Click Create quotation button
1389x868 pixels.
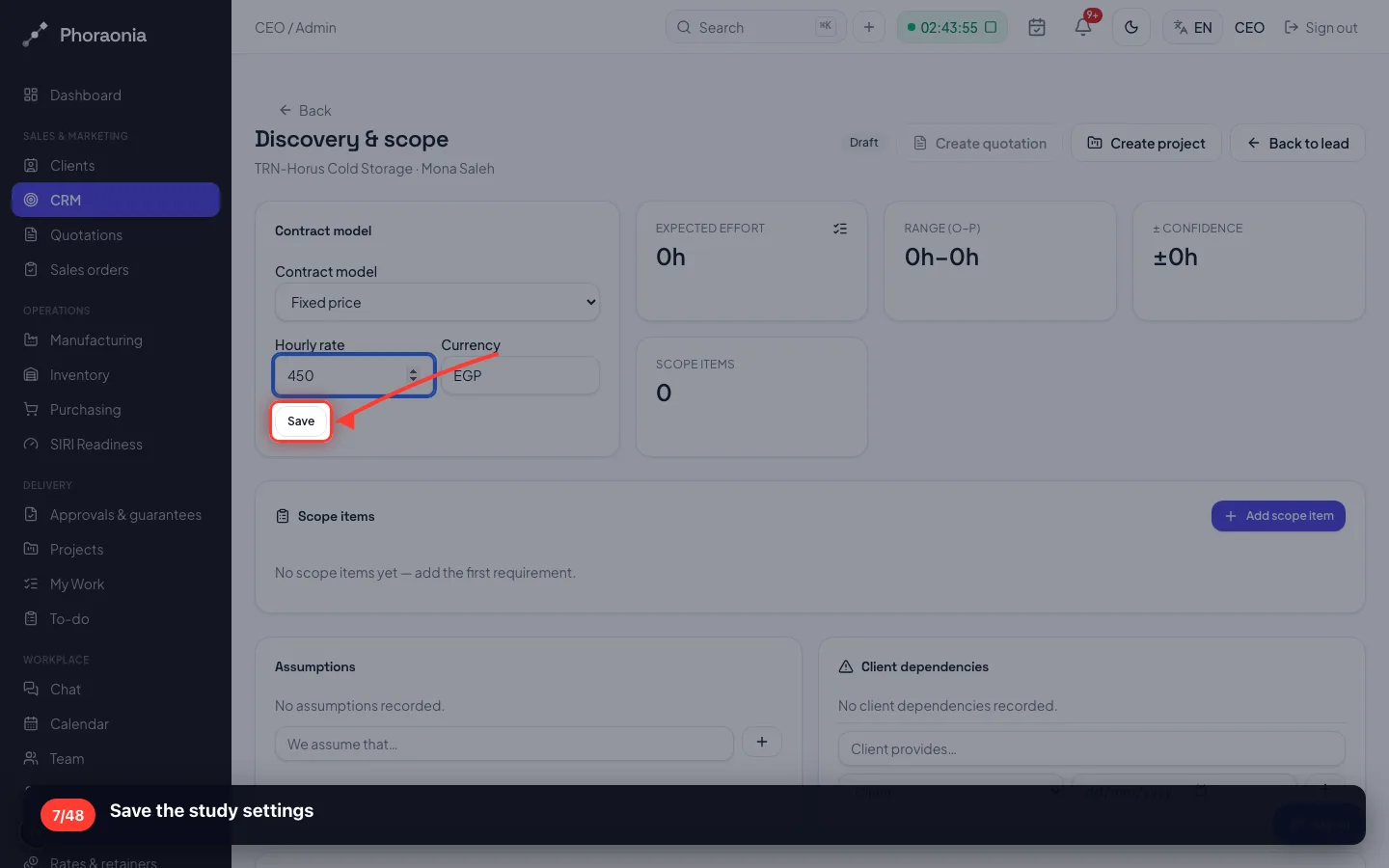coord(980,143)
